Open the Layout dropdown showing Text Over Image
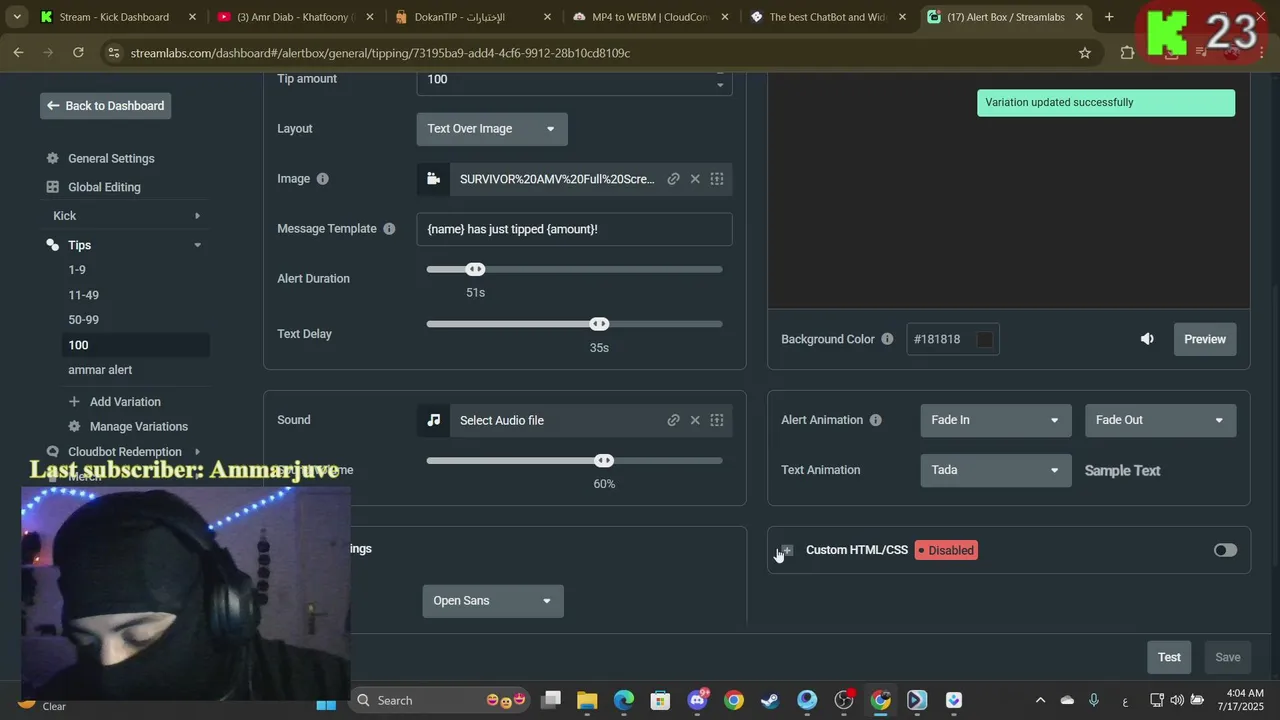Screen dimensions: 1280x720 (x=492, y=129)
